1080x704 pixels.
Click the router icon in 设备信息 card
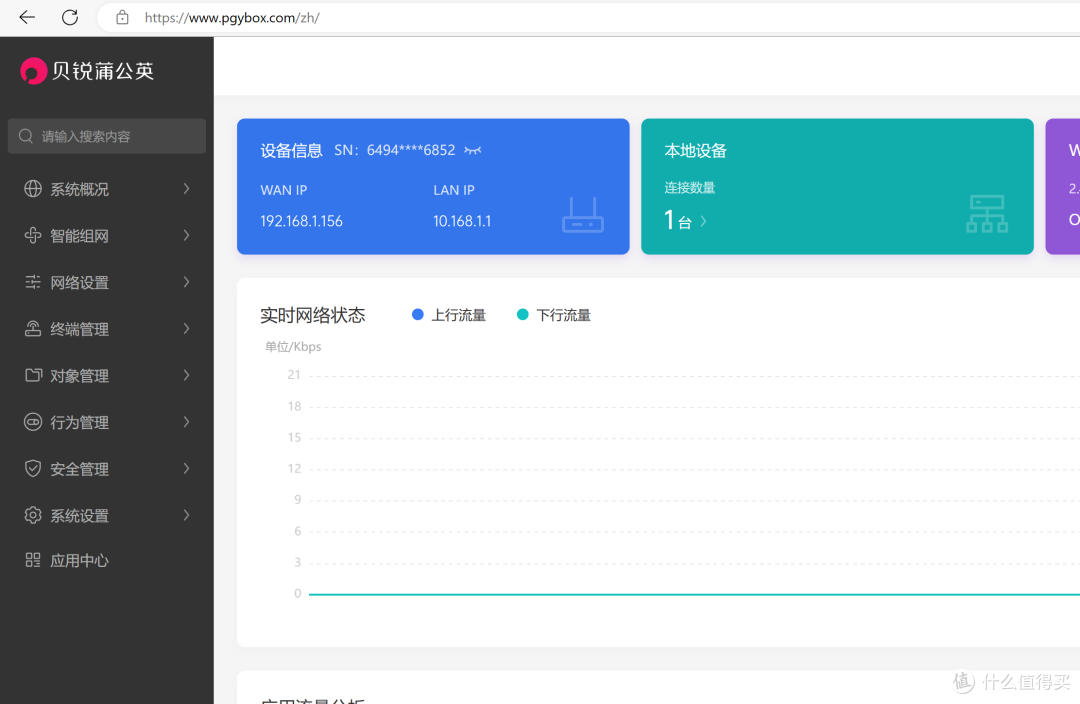(583, 215)
